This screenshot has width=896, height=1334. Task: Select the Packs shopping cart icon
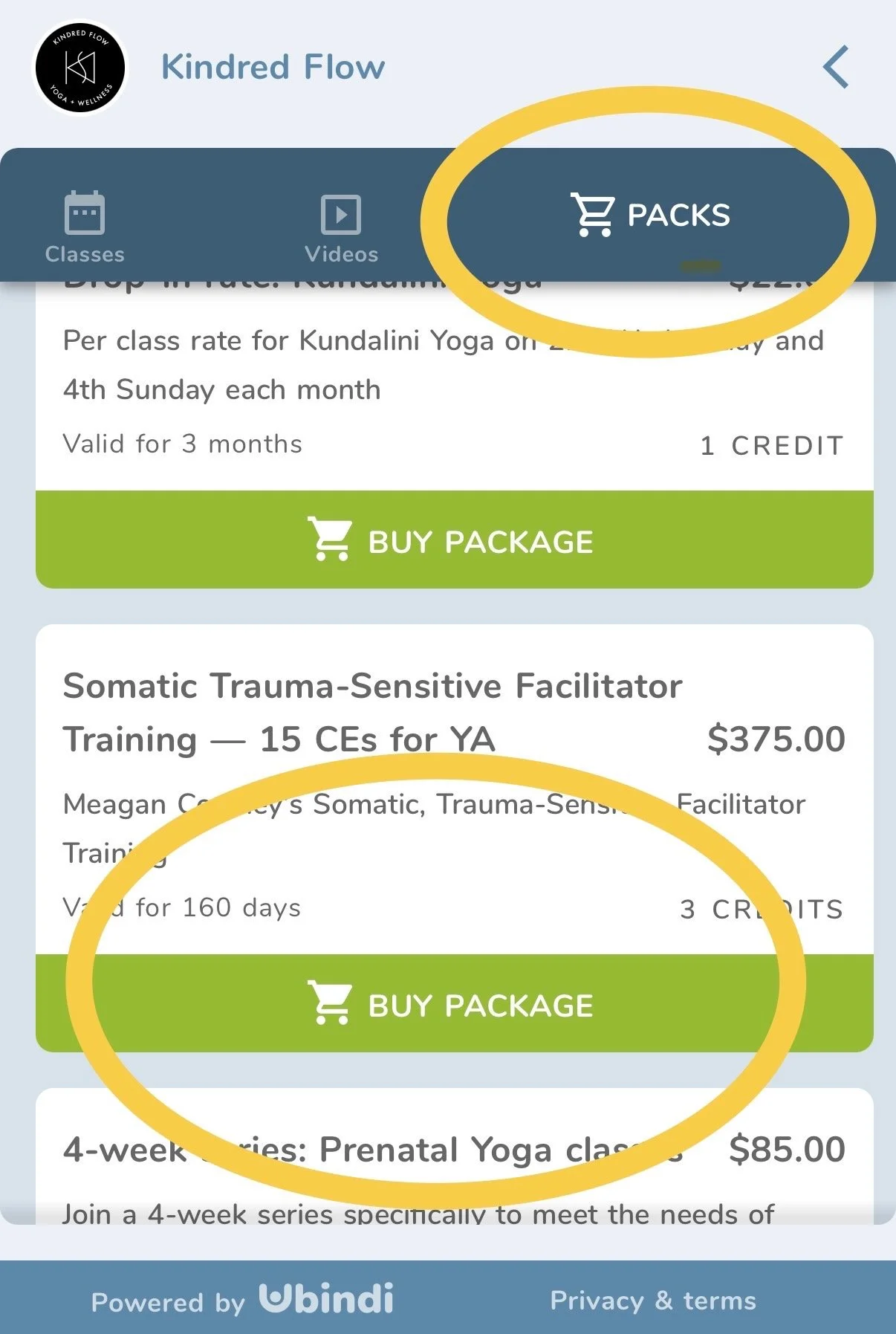tap(592, 215)
